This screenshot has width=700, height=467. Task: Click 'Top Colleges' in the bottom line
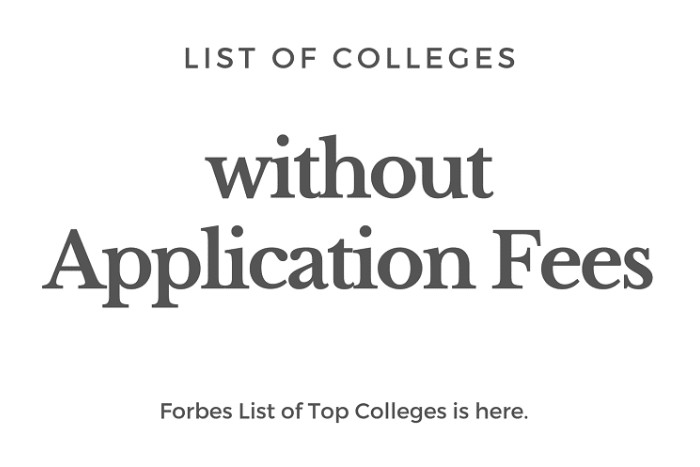[x=377, y=412]
